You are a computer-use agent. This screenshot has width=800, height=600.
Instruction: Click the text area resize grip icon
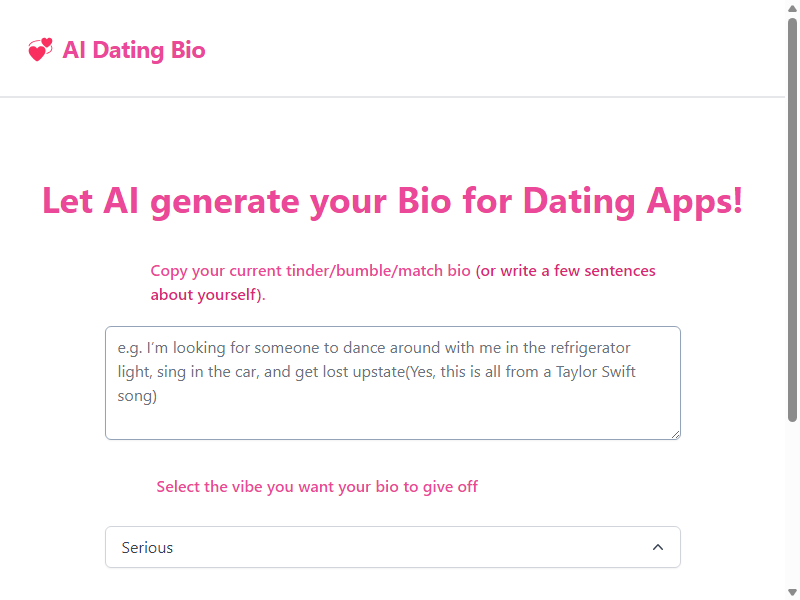click(676, 434)
